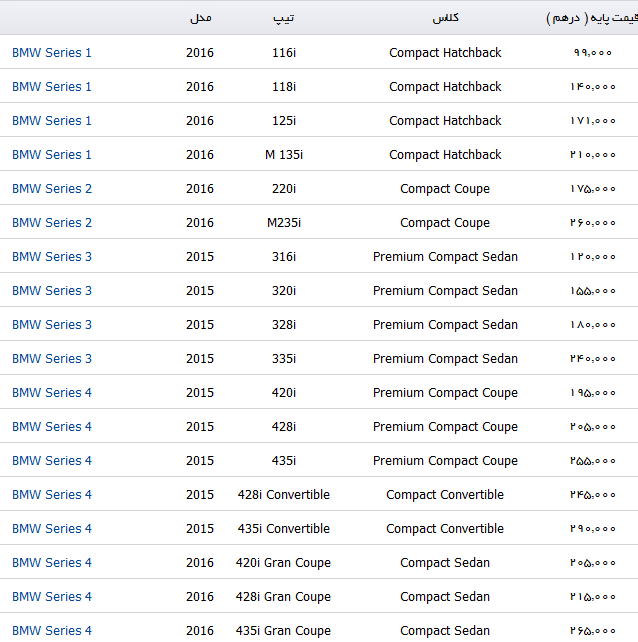Select the M235i type cell
The height and width of the screenshot is (642, 638).
tap(284, 223)
